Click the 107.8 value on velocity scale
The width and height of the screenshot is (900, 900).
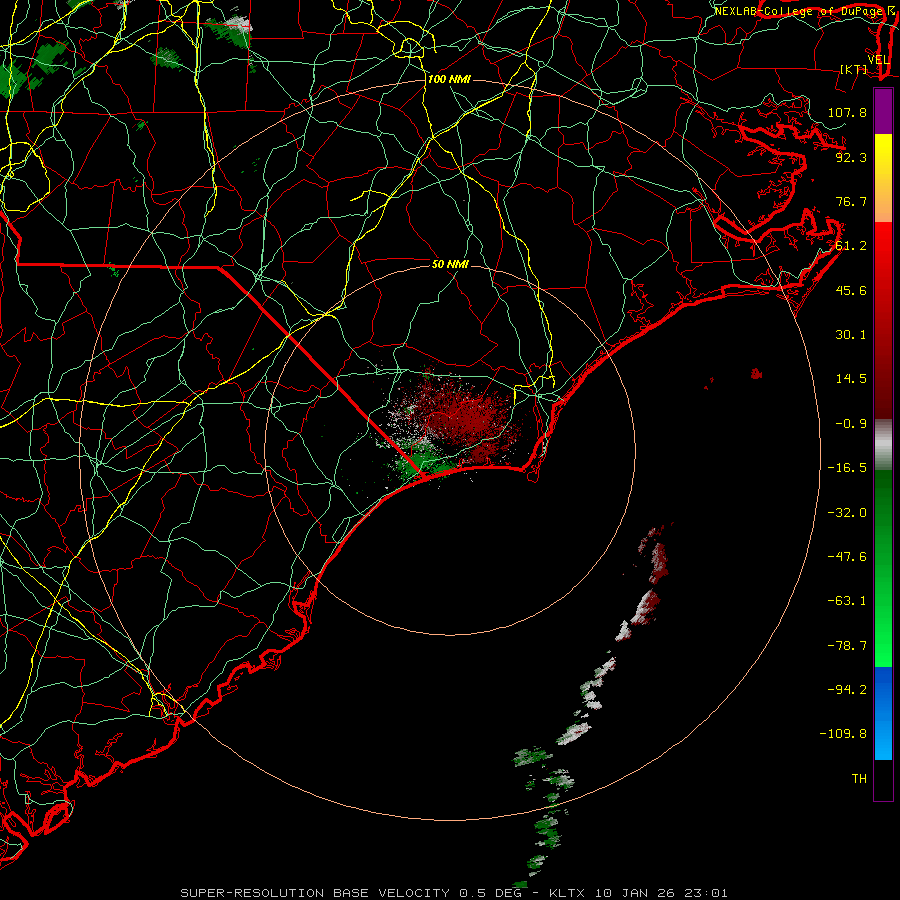(847, 112)
